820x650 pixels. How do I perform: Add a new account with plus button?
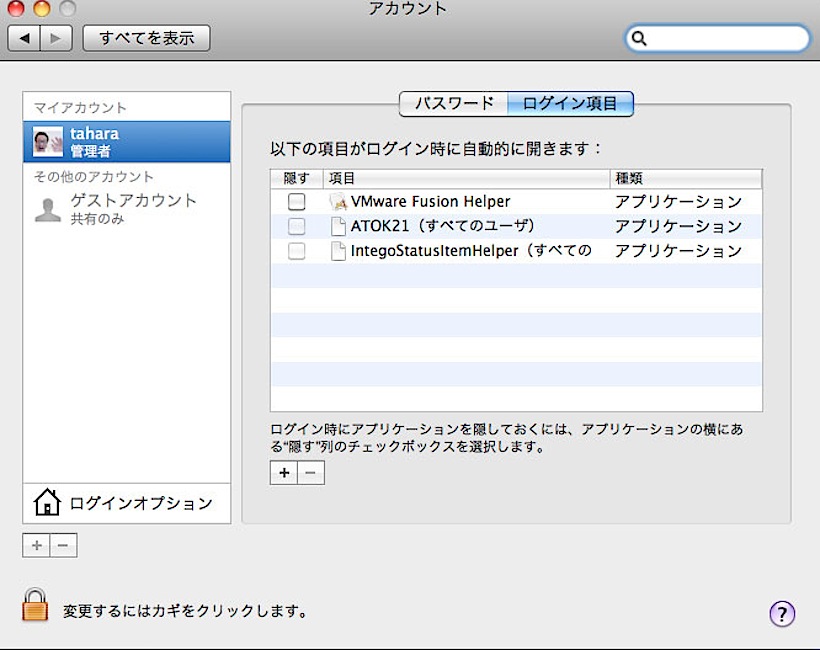tap(36, 545)
